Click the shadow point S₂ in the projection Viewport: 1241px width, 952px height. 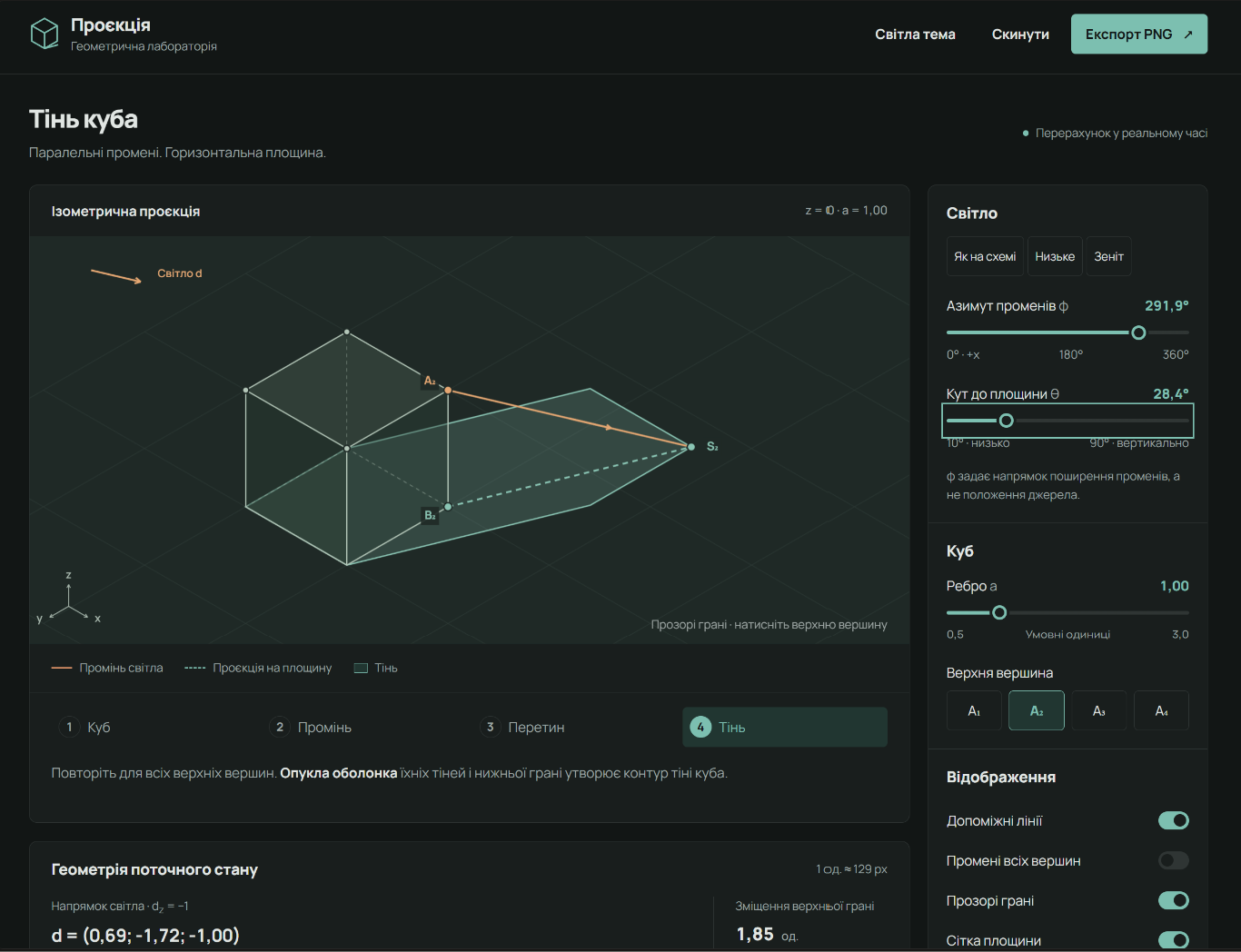[691, 446]
